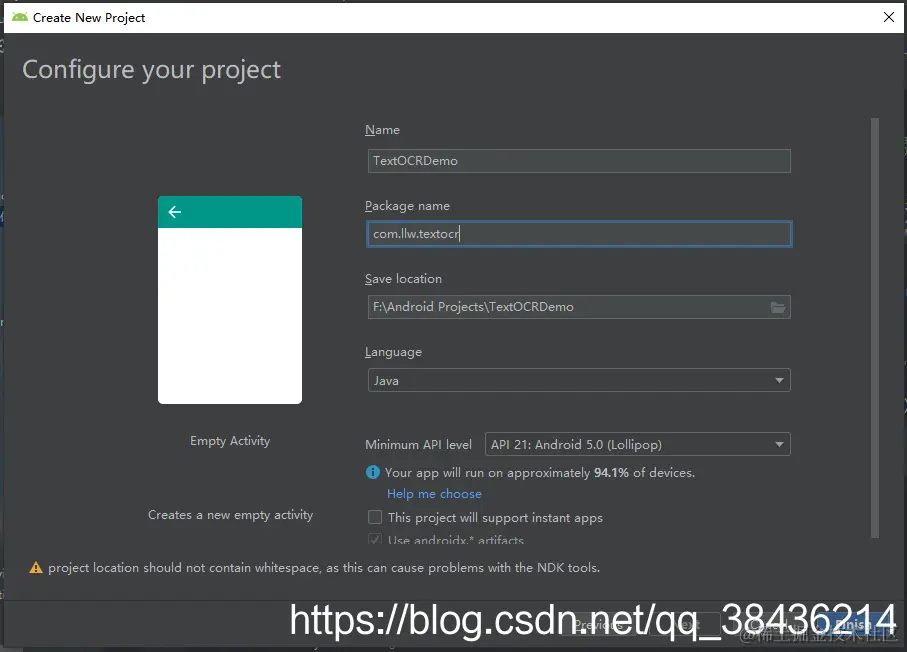The image size is (907, 652).
Task: Edit the Name field TextOCRDemo
Action: click(579, 161)
